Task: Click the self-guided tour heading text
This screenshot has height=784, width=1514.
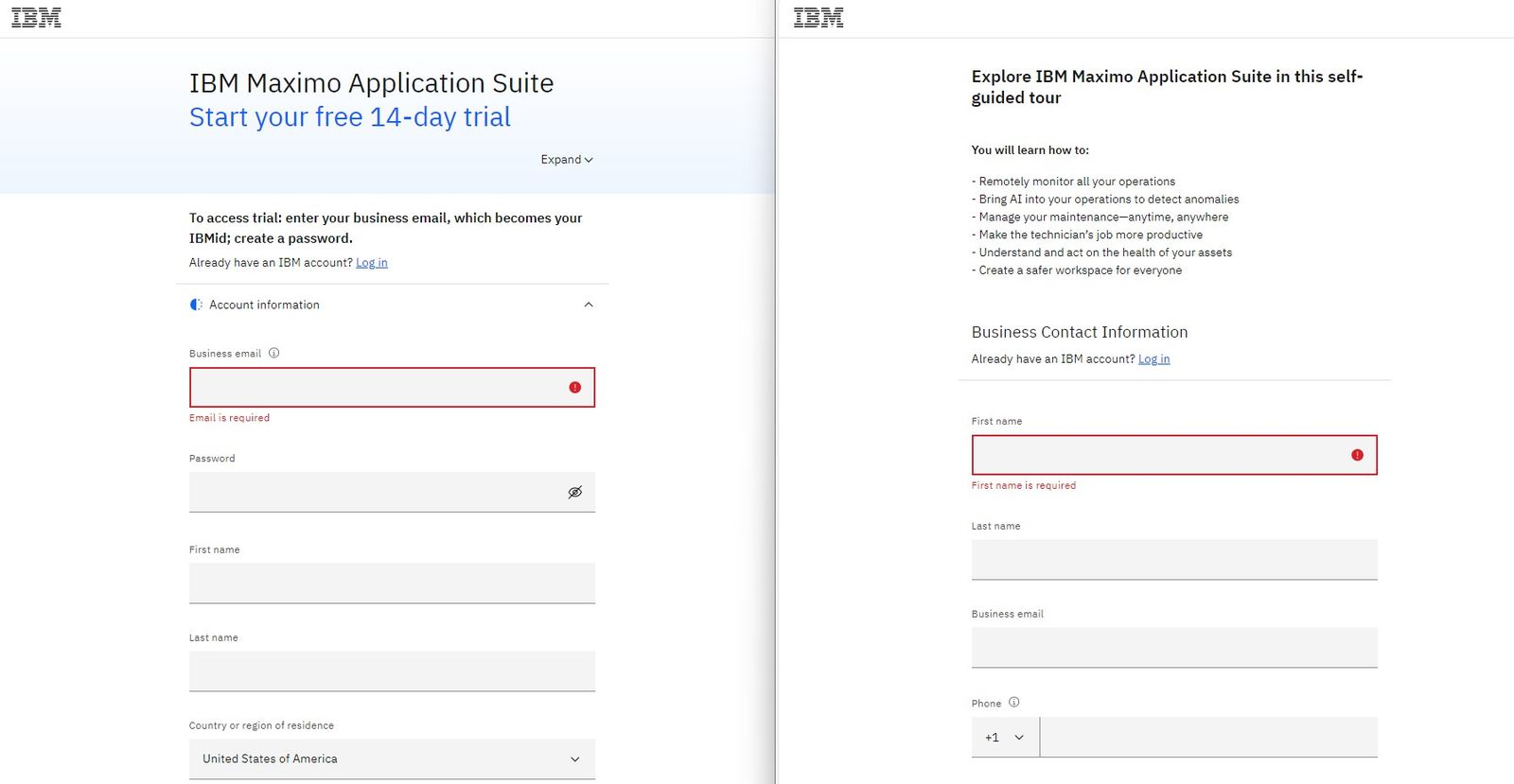Action: click(x=1167, y=87)
